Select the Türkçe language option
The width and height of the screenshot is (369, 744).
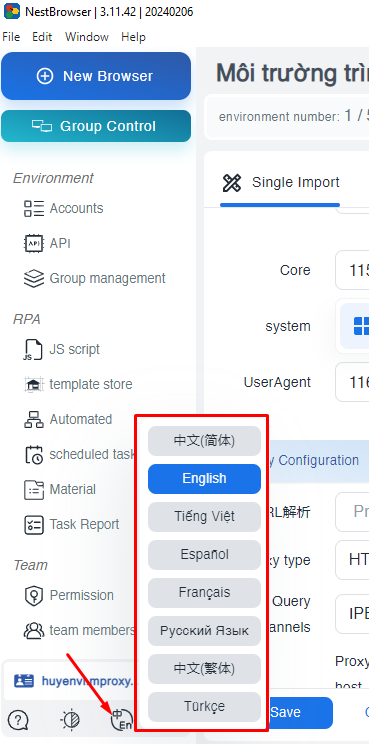tap(204, 707)
